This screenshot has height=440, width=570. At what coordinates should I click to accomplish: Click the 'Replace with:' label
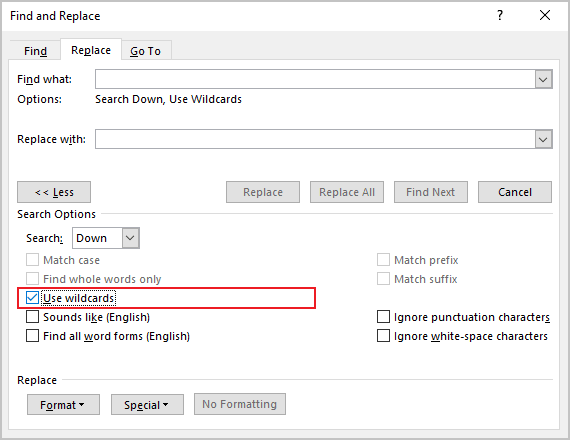[x=51, y=139]
